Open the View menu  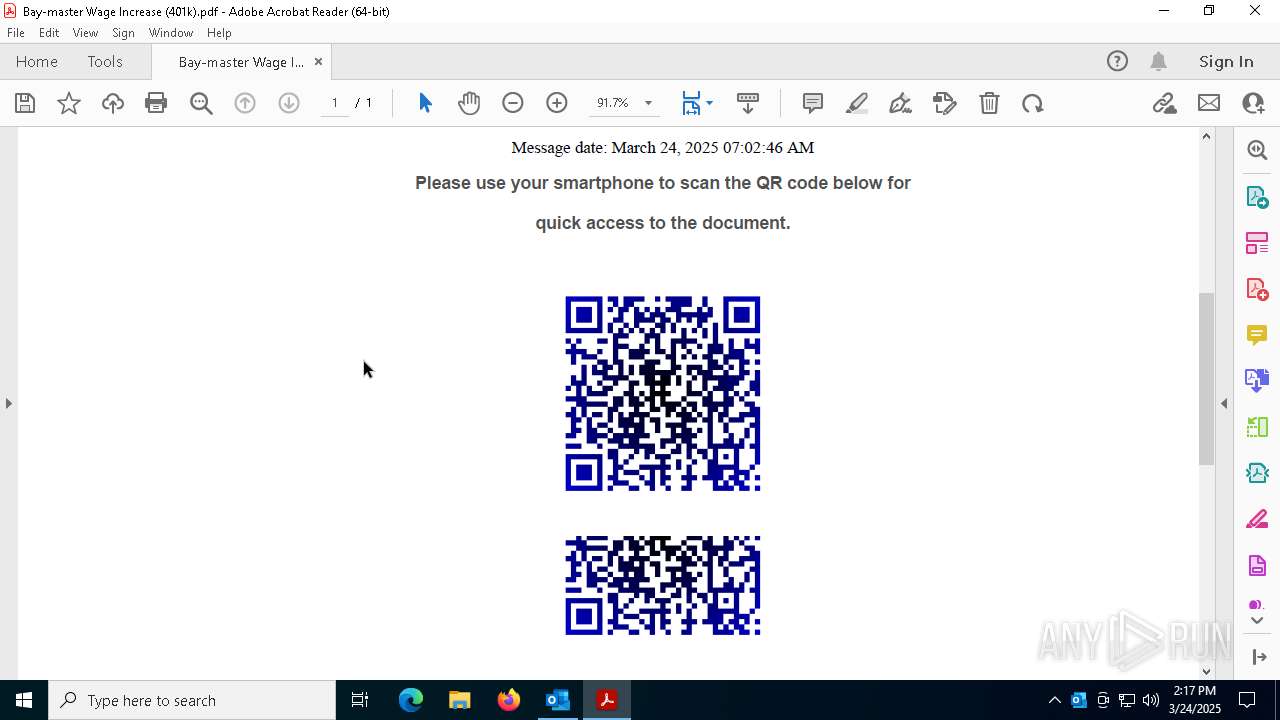tap(85, 33)
